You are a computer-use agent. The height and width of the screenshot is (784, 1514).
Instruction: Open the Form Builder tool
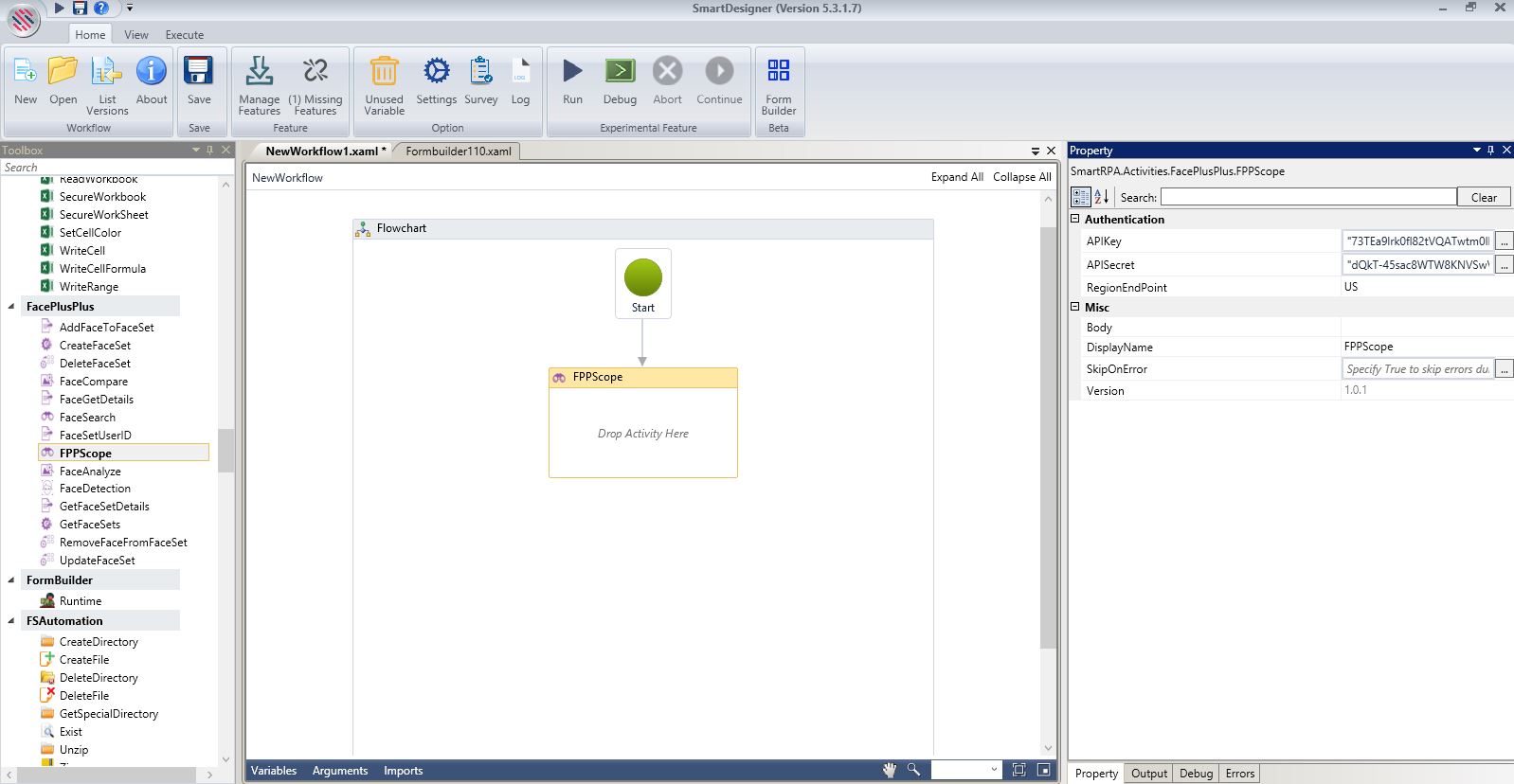(x=778, y=72)
